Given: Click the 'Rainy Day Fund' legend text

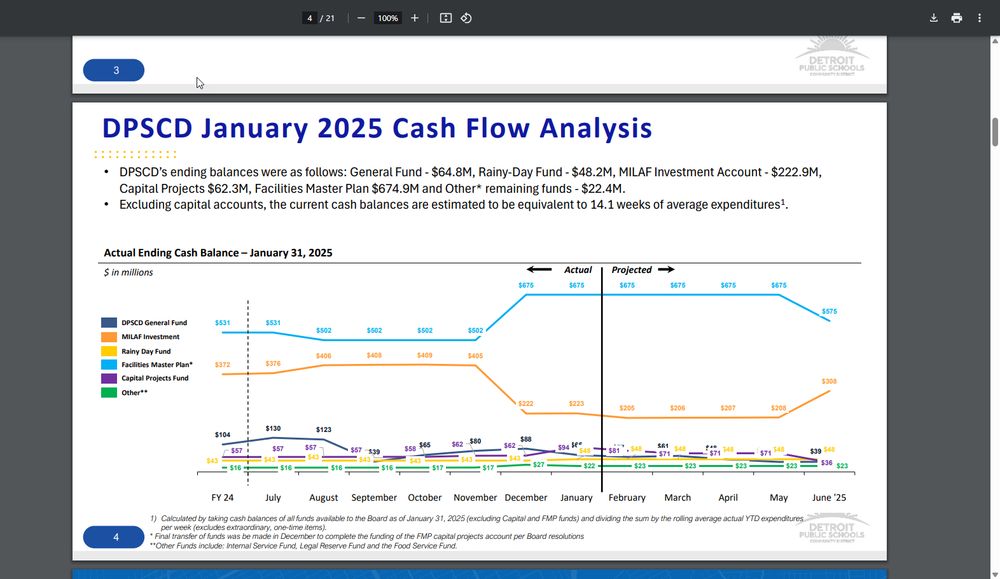Looking at the screenshot, I should point(146,351).
